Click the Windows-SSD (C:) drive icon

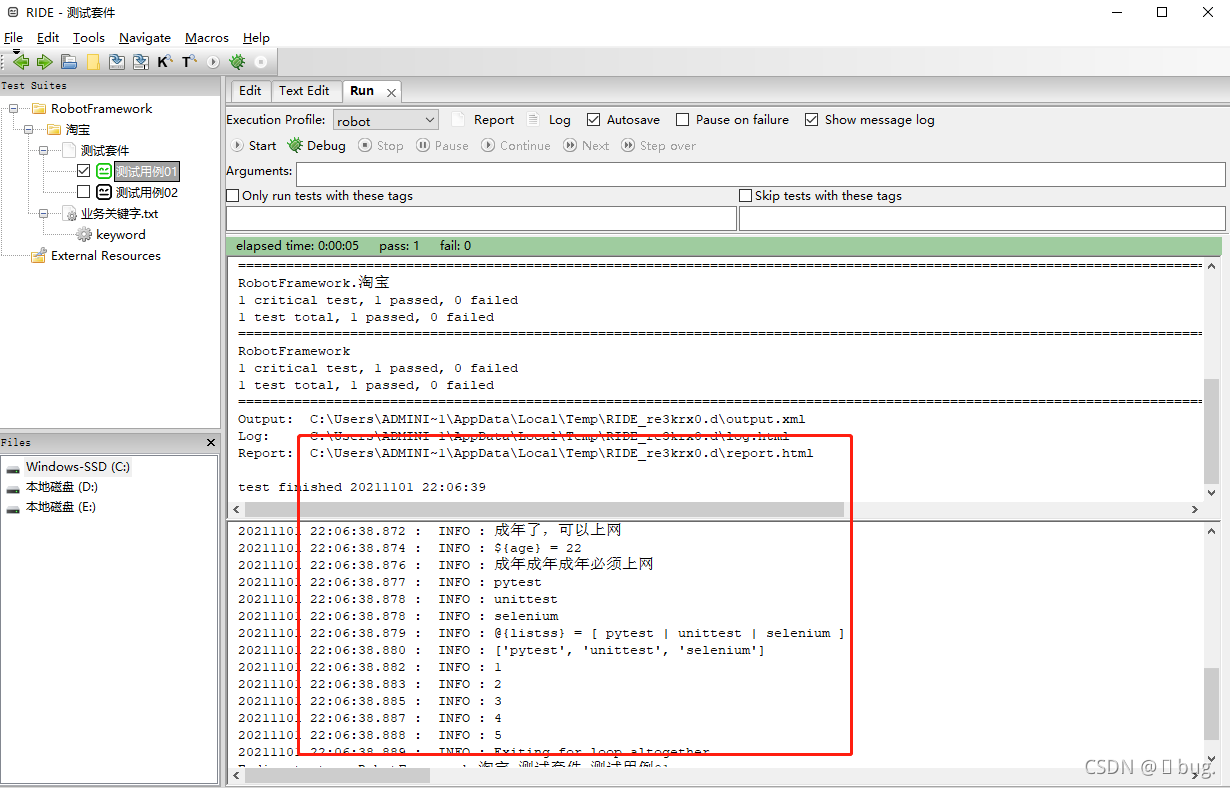[13, 467]
